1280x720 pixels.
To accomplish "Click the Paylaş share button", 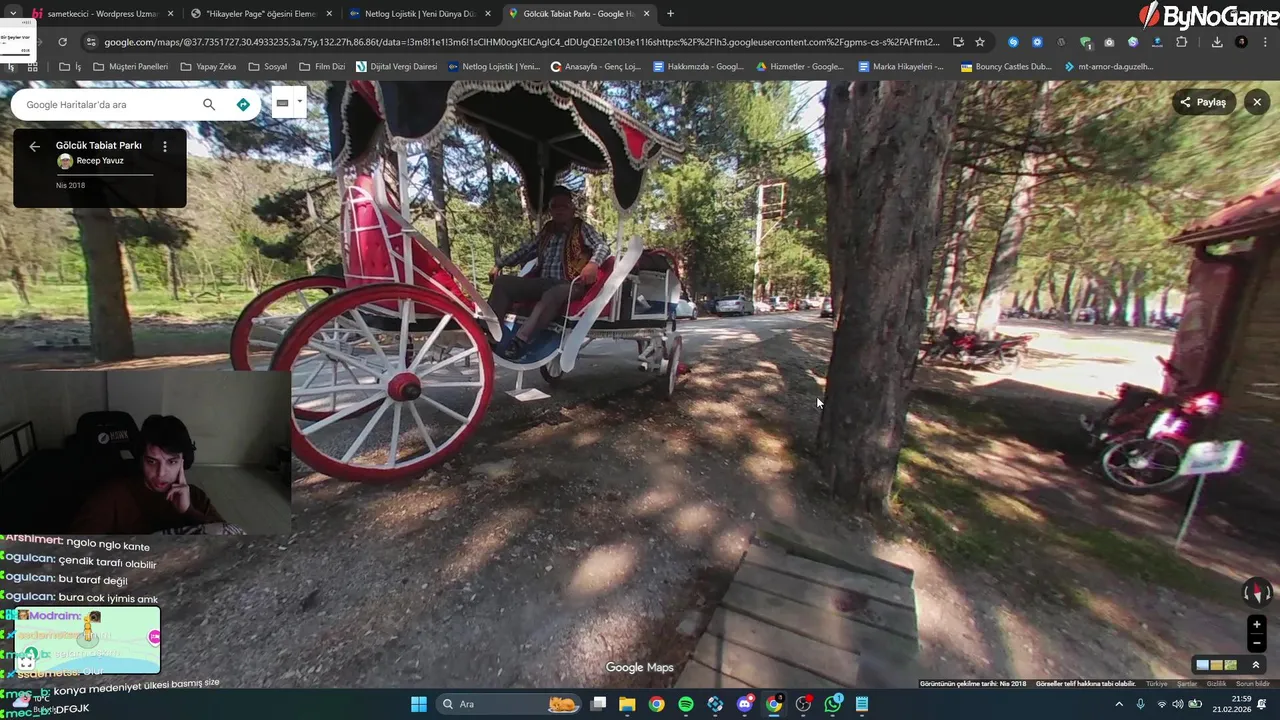I will pyautogui.click(x=1203, y=102).
